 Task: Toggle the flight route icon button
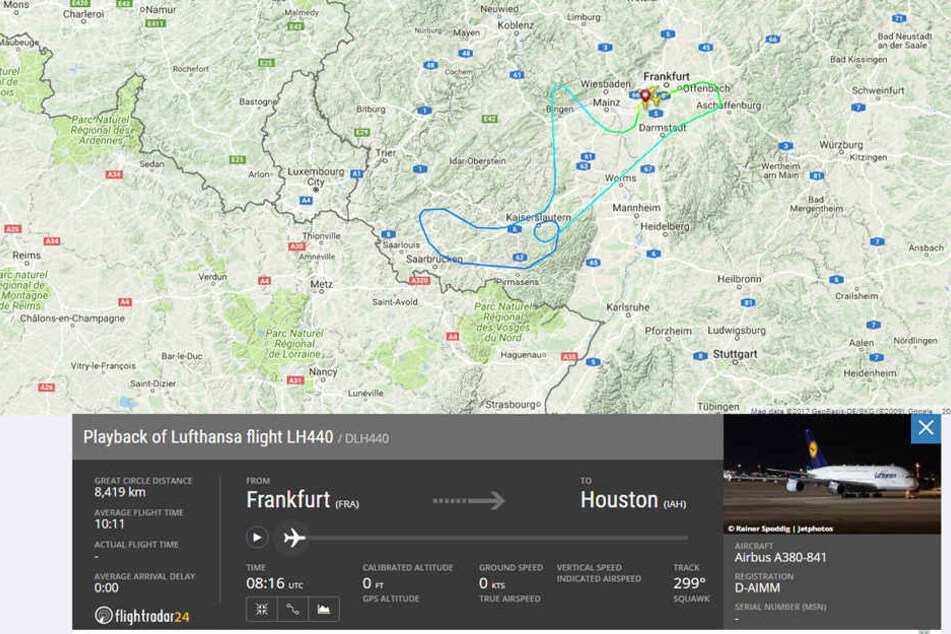coord(292,609)
